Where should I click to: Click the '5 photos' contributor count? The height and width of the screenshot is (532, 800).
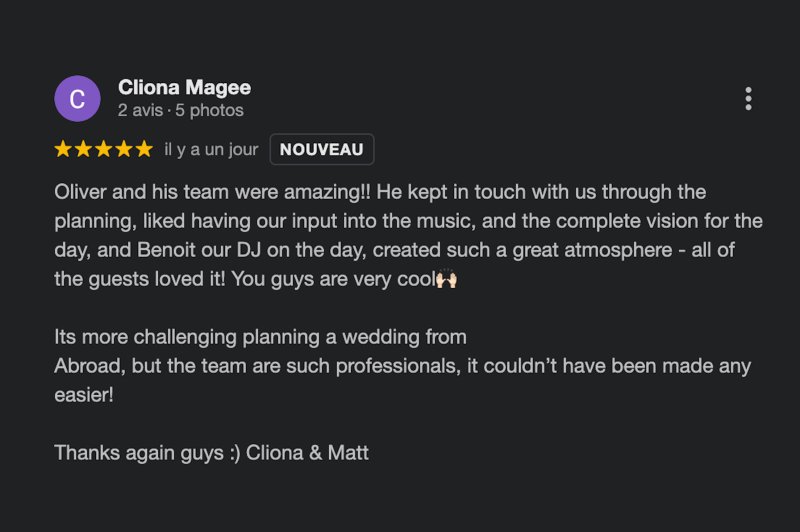209,110
